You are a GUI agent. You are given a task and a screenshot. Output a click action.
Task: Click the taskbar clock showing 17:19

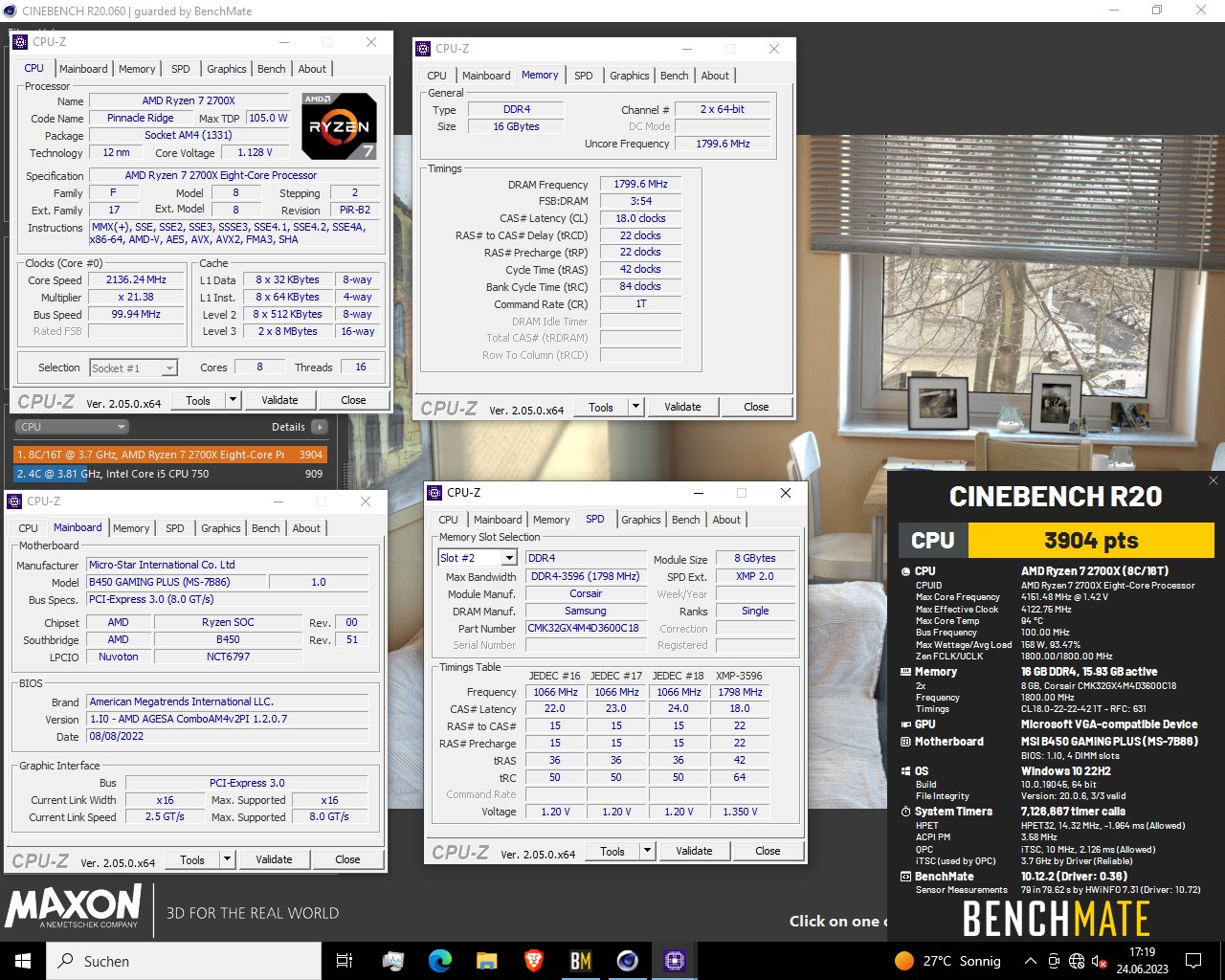pyautogui.click(x=1142, y=961)
